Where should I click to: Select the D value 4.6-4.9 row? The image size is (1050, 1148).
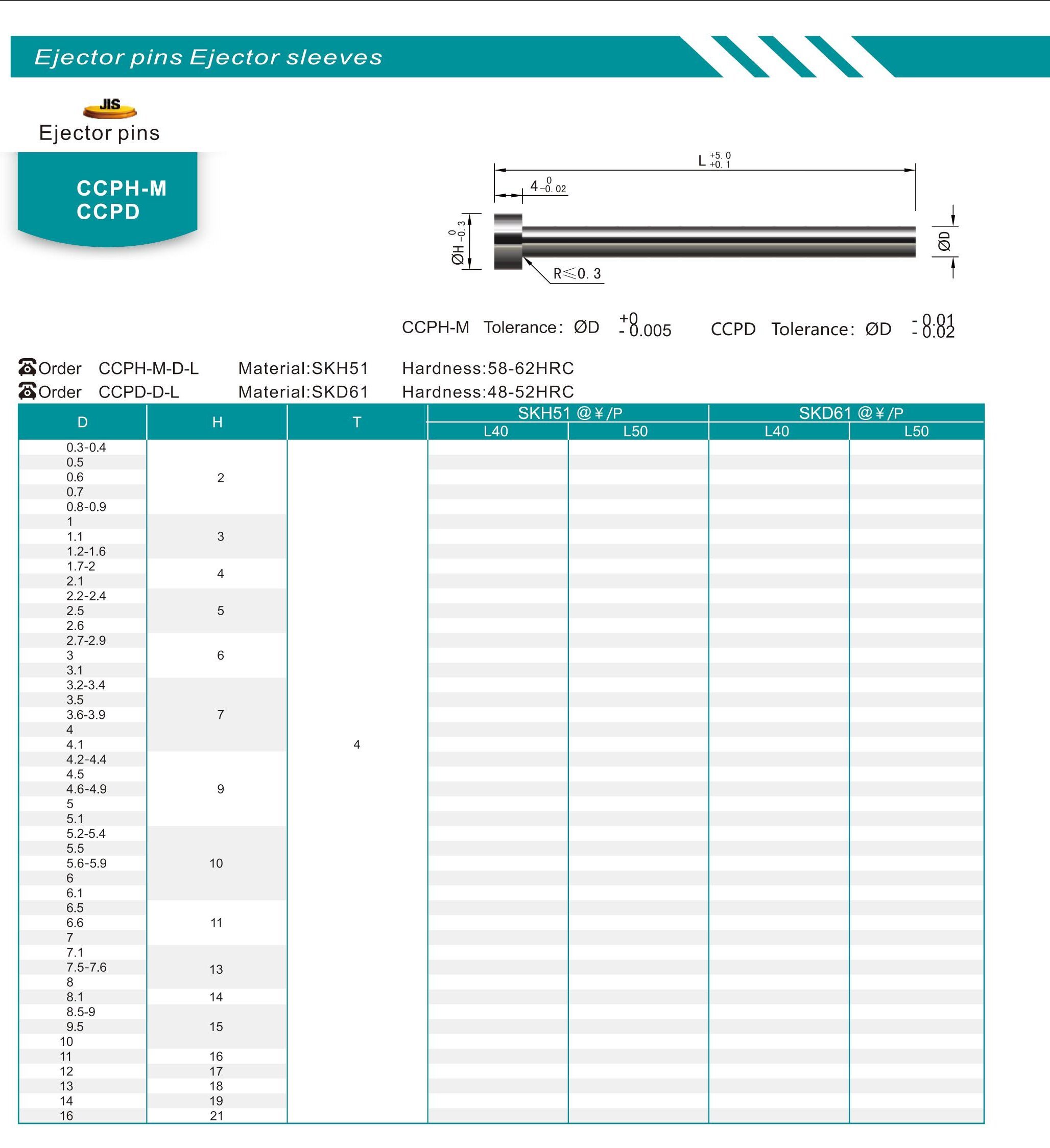[x=86, y=789]
